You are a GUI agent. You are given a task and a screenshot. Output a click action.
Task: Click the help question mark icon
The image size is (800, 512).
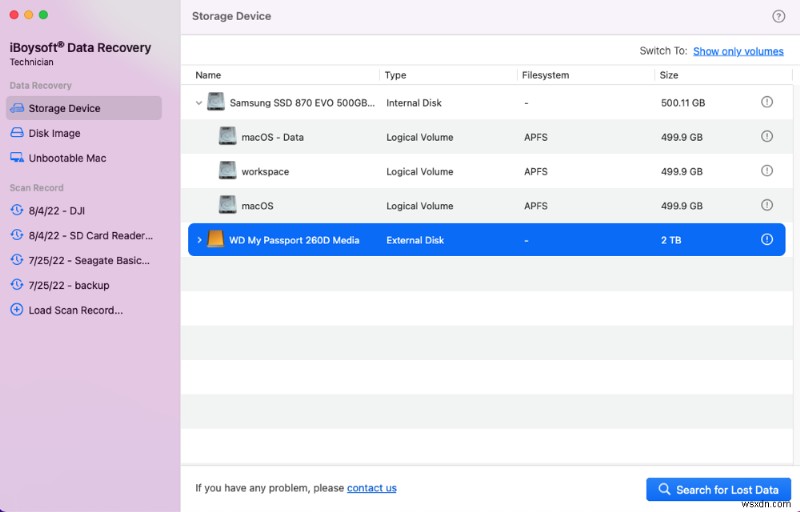[x=779, y=16]
